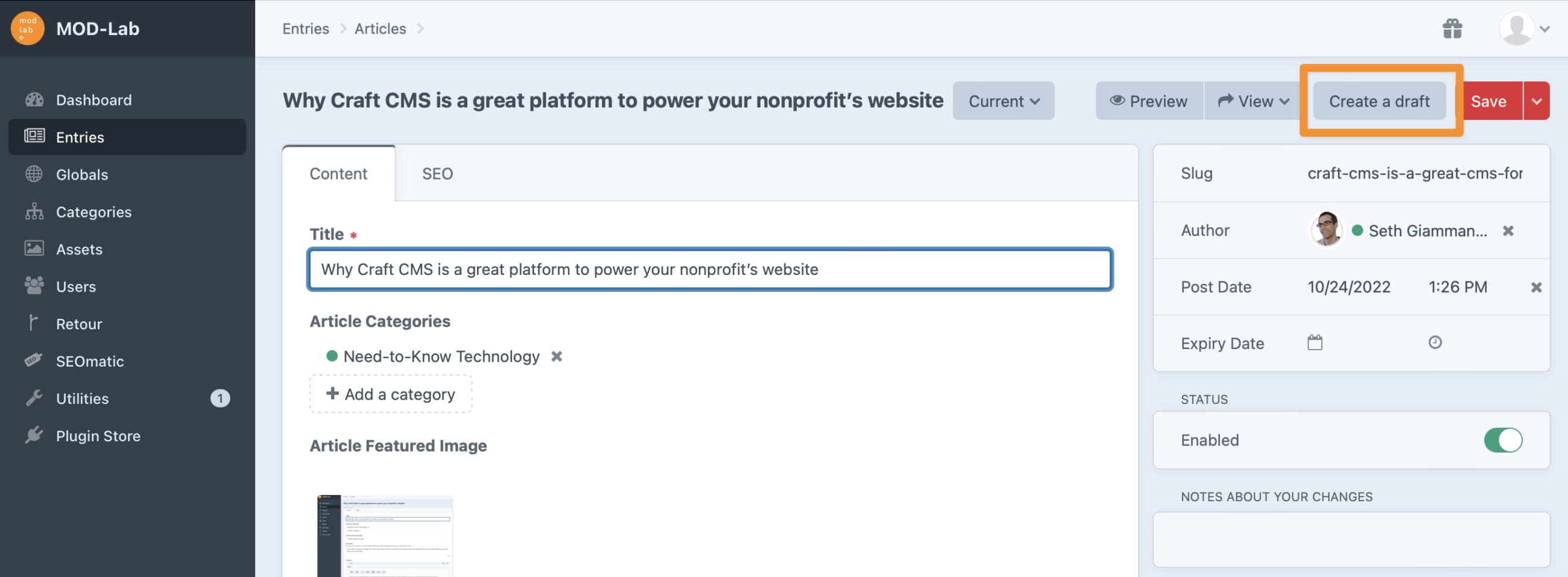Click the Users group icon

(34, 285)
